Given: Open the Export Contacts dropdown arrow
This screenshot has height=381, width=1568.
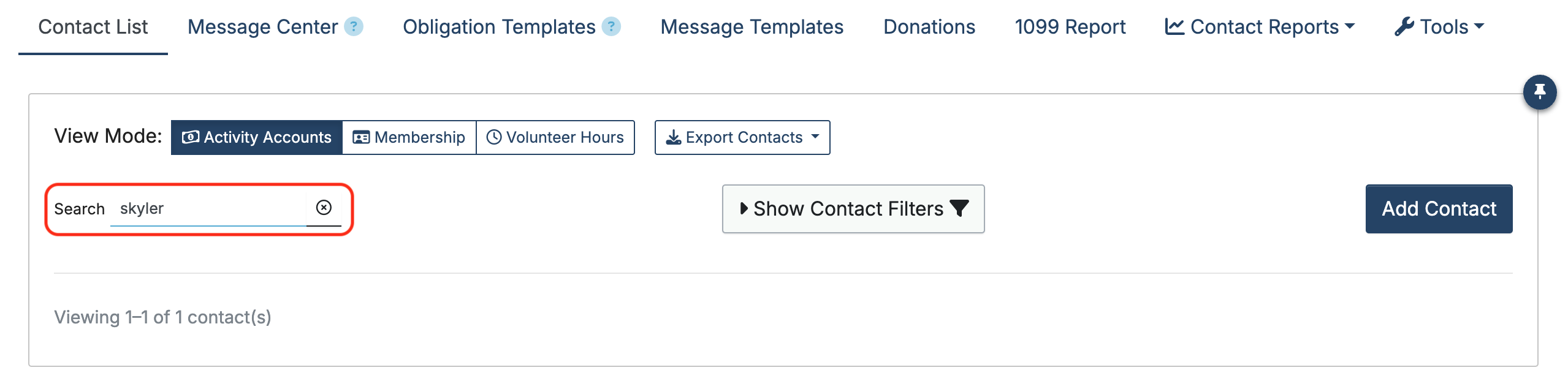Looking at the screenshot, I should (x=815, y=137).
